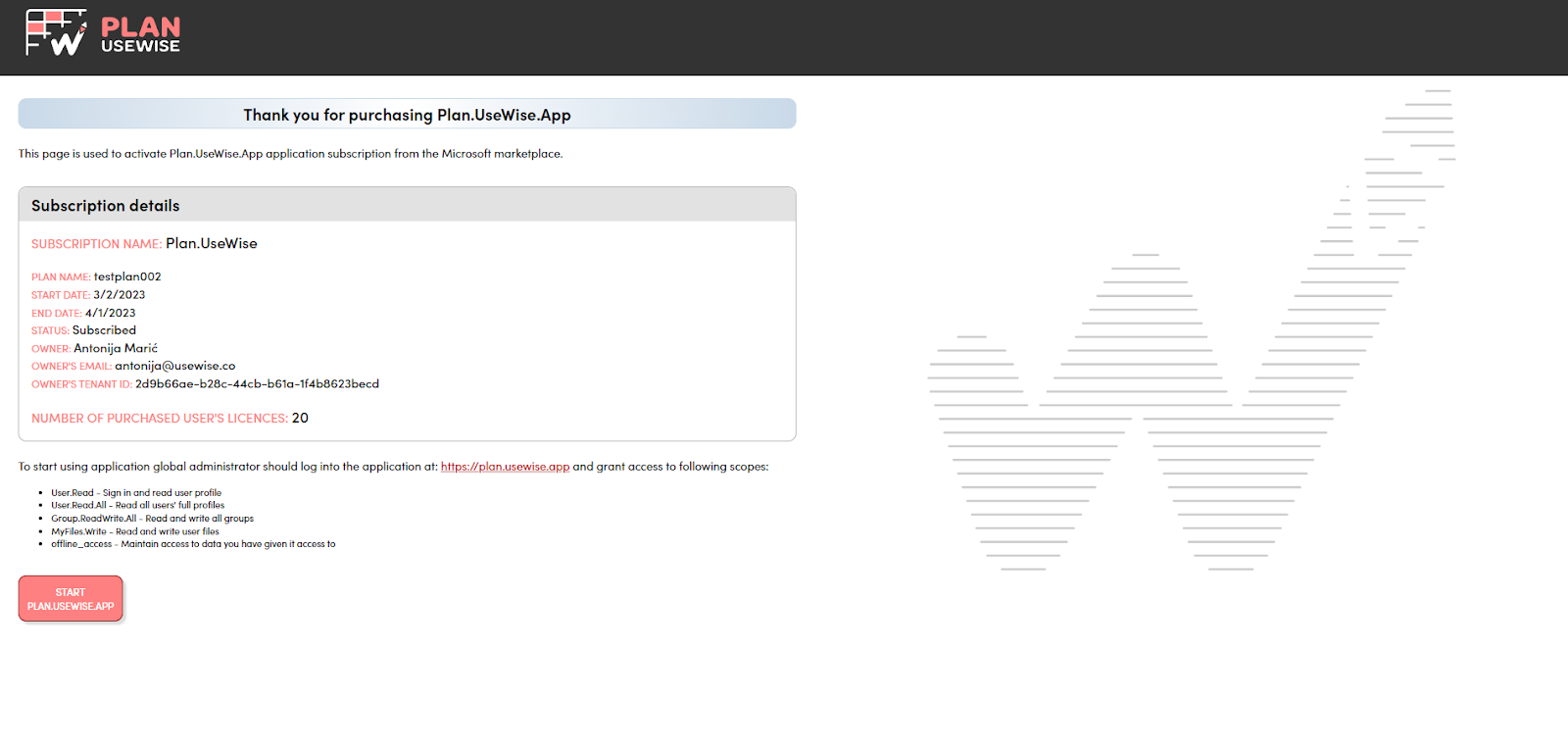Select the 'Subscription details' panel header
This screenshot has width=1568, height=751.
click(407, 205)
